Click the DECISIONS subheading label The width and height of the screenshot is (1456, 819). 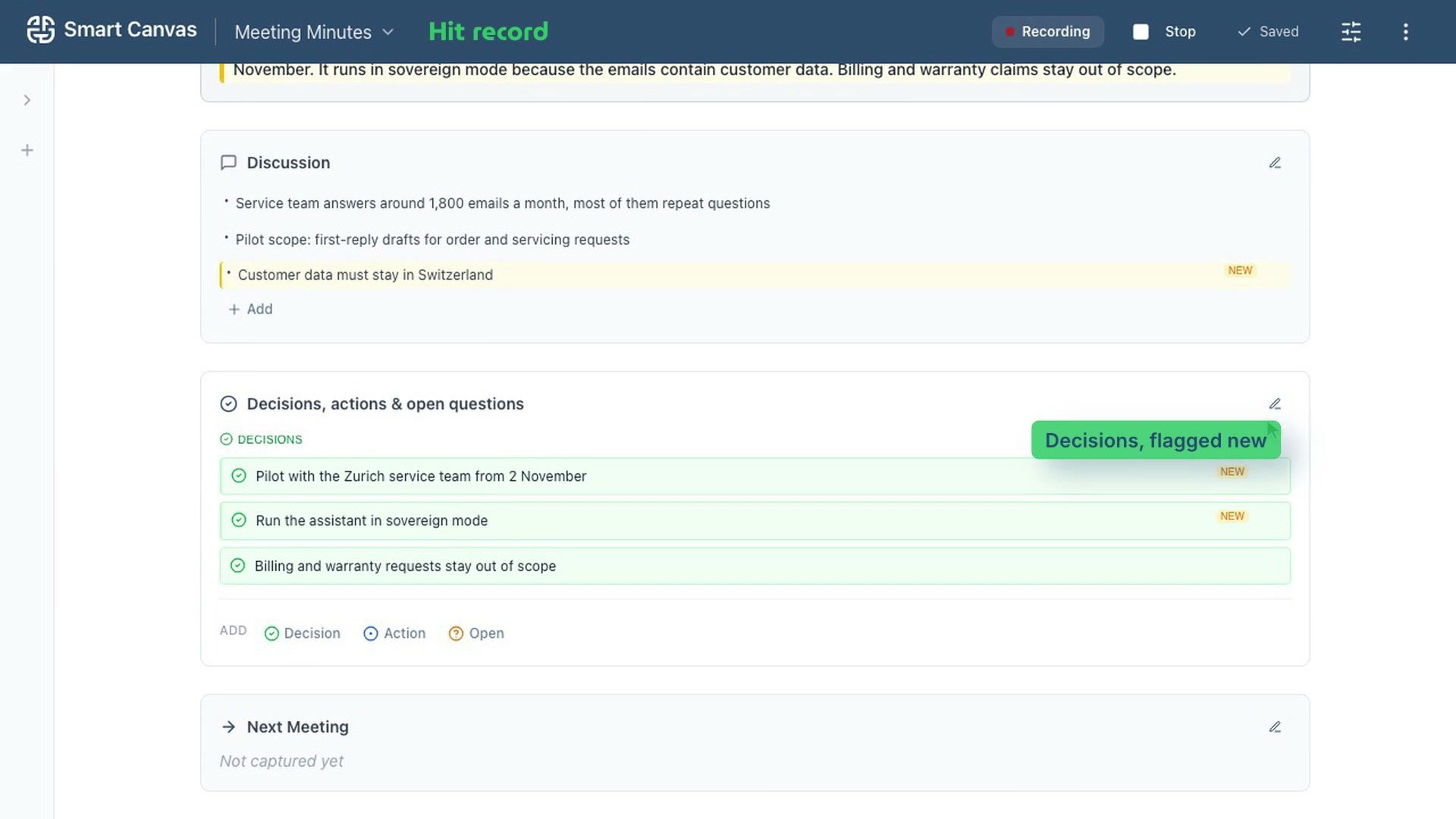[x=270, y=440]
